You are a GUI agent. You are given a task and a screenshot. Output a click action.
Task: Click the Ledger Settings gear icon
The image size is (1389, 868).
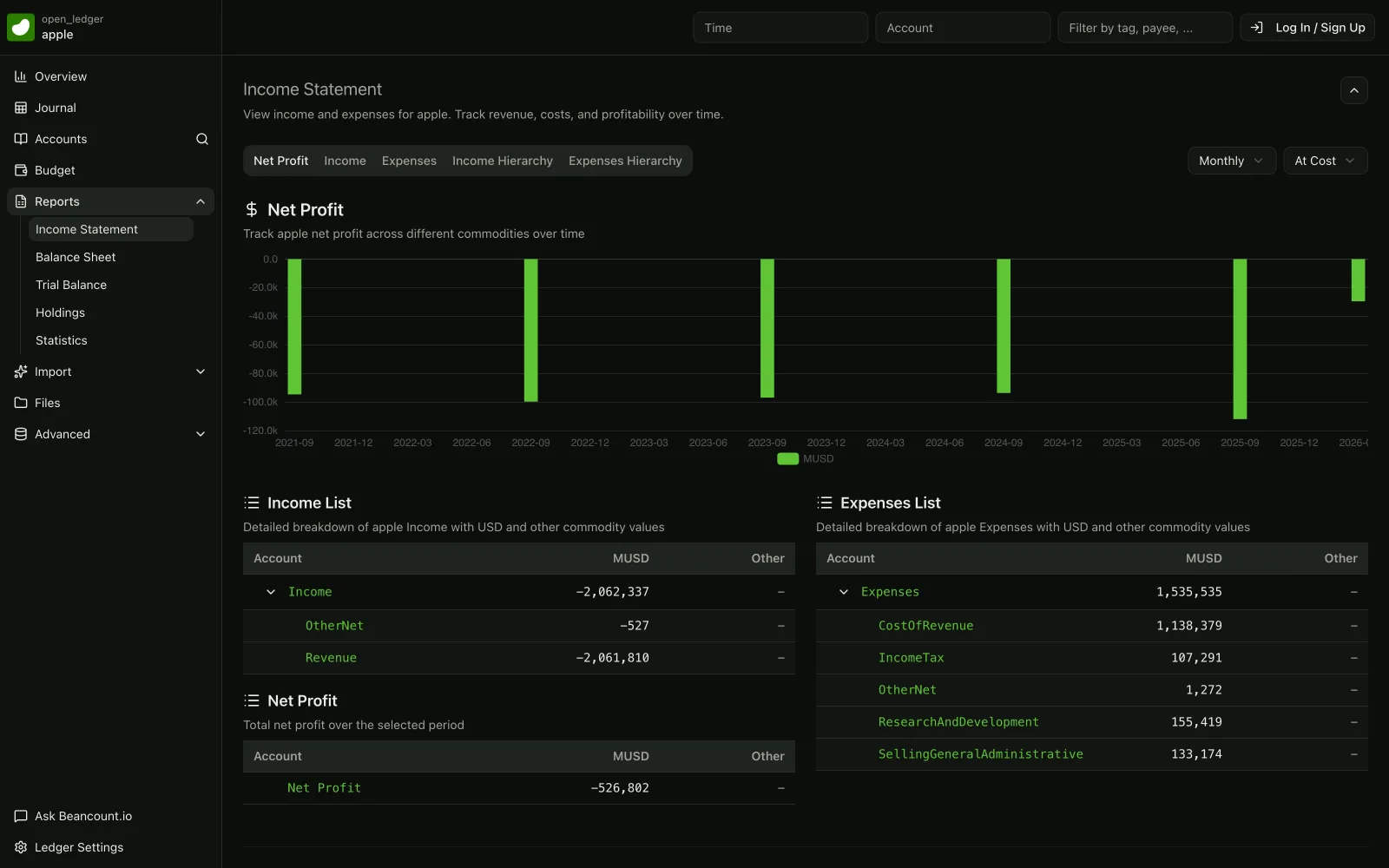[x=21, y=847]
